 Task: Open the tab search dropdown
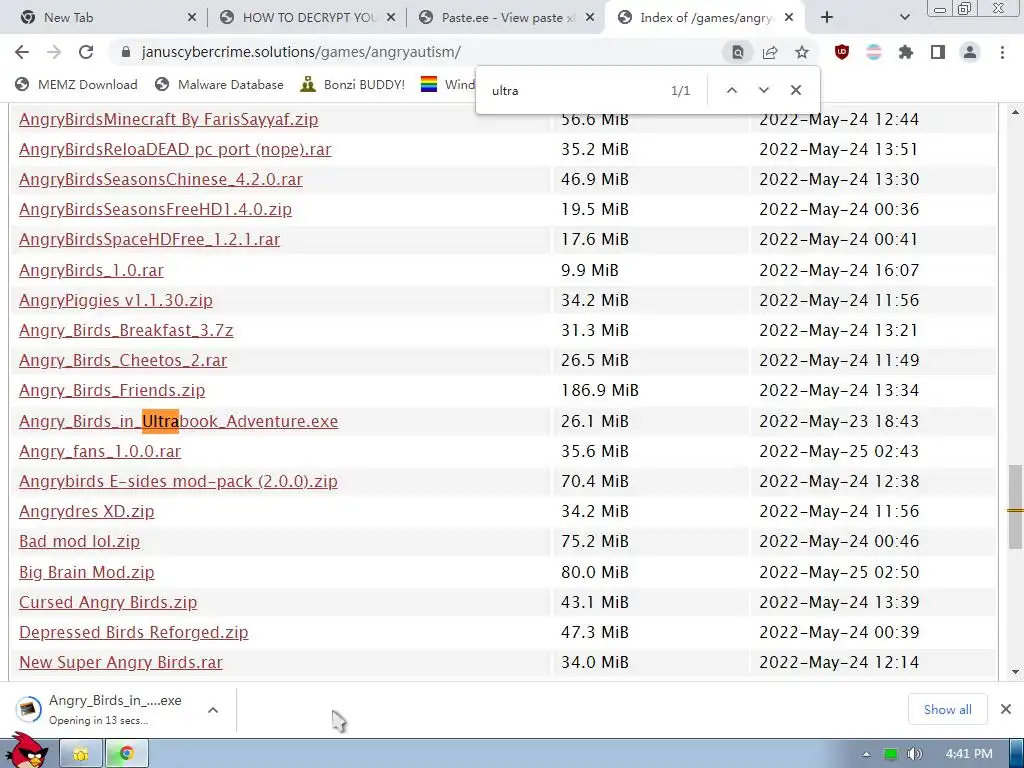(904, 18)
